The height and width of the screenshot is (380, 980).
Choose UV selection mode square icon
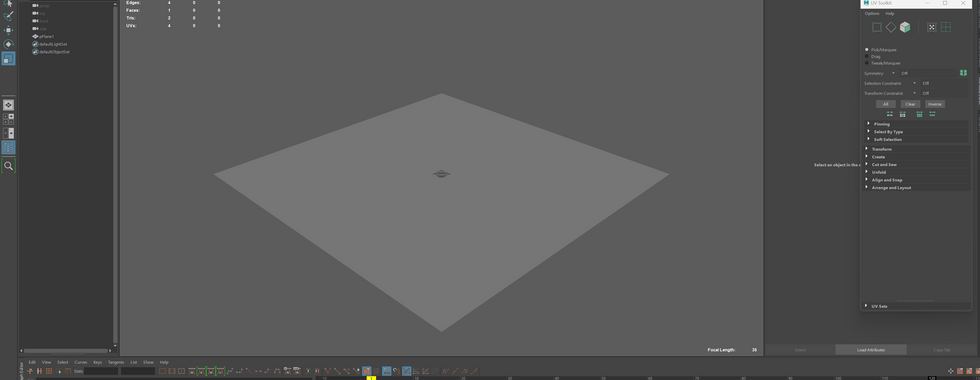(x=877, y=27)
